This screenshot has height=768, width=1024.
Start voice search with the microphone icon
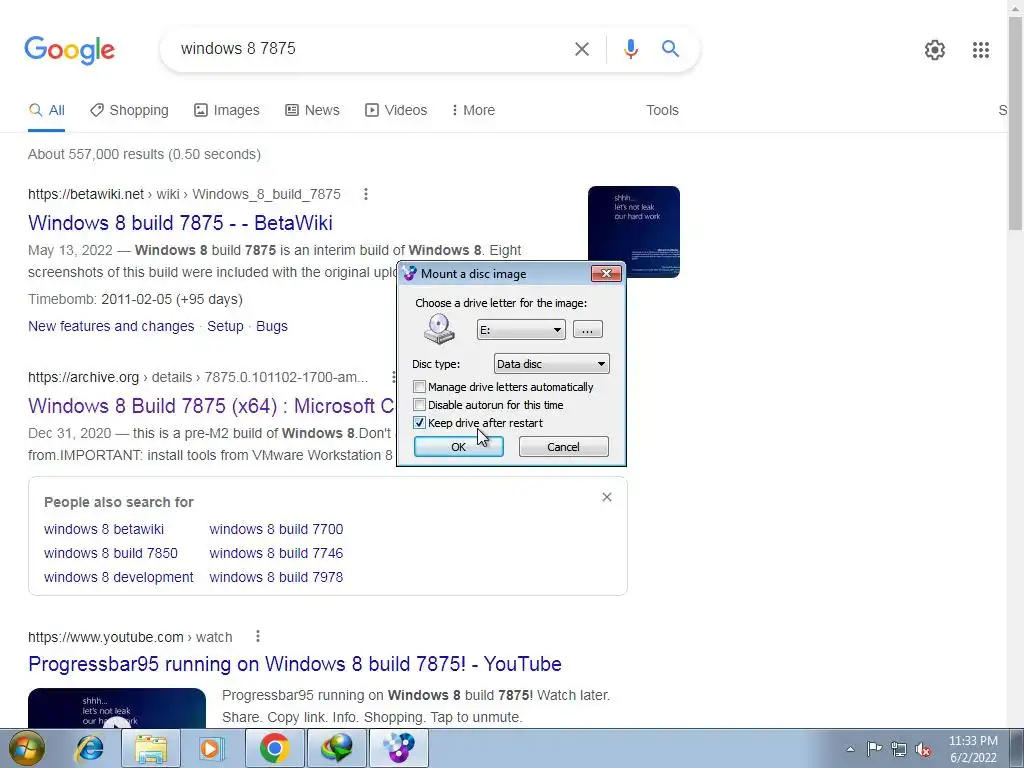click(x=630, y=49)
